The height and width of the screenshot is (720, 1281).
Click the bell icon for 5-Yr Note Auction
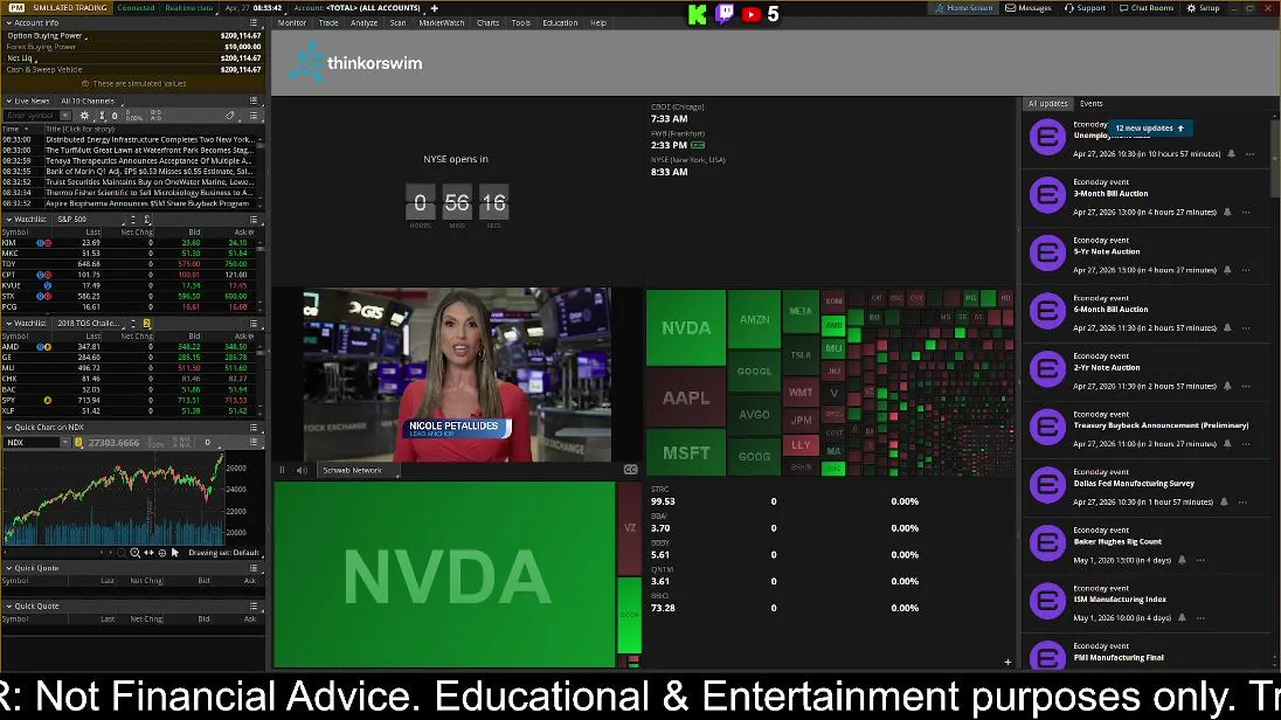tap(1227, 270)
